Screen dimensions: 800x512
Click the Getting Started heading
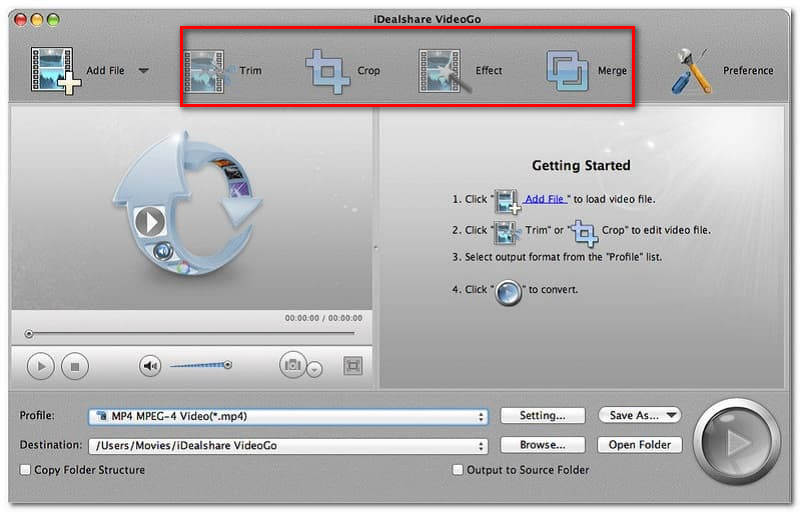tap(581, 165)
